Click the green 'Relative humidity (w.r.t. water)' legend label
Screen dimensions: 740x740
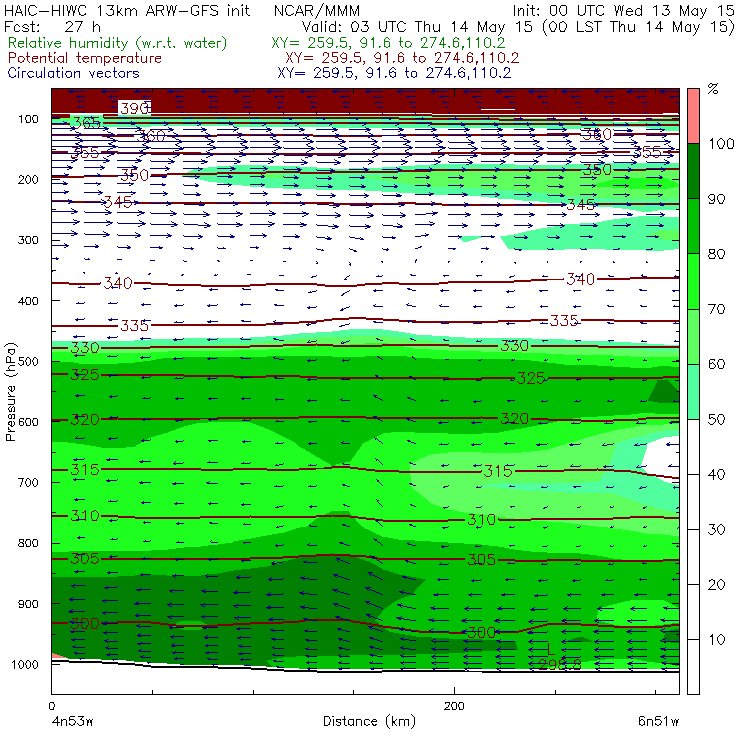click(x=118, y=43)
